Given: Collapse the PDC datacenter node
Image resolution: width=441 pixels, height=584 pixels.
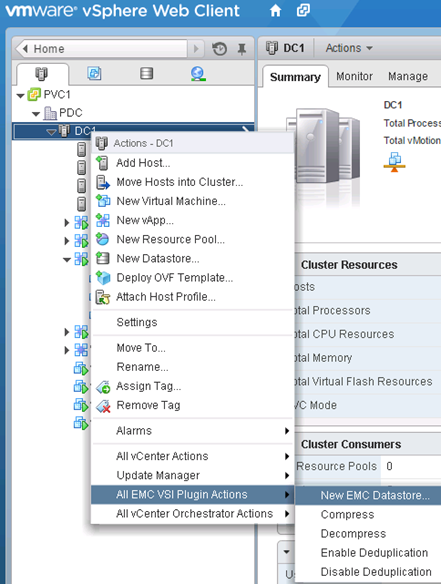Looking at the screenshot, I should point(36,114).
